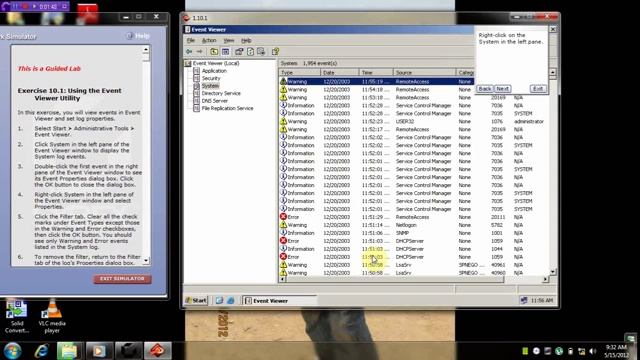Click Help in the simulator instructions window
This screenshot has width=640, height=360.
[138, 36]
